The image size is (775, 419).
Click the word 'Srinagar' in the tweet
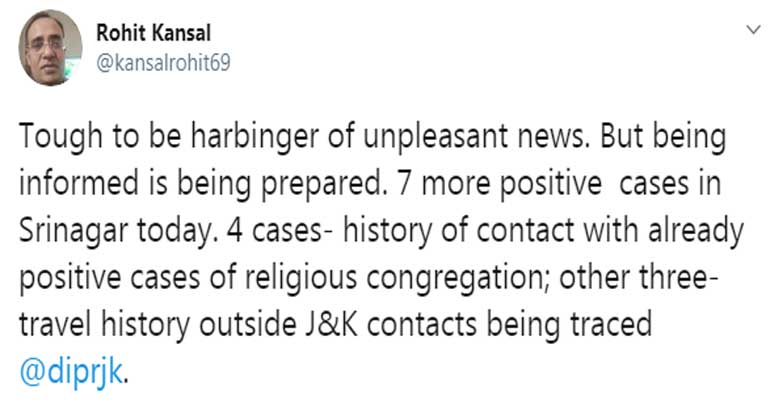pyautogui.click(x=73, y=231)
